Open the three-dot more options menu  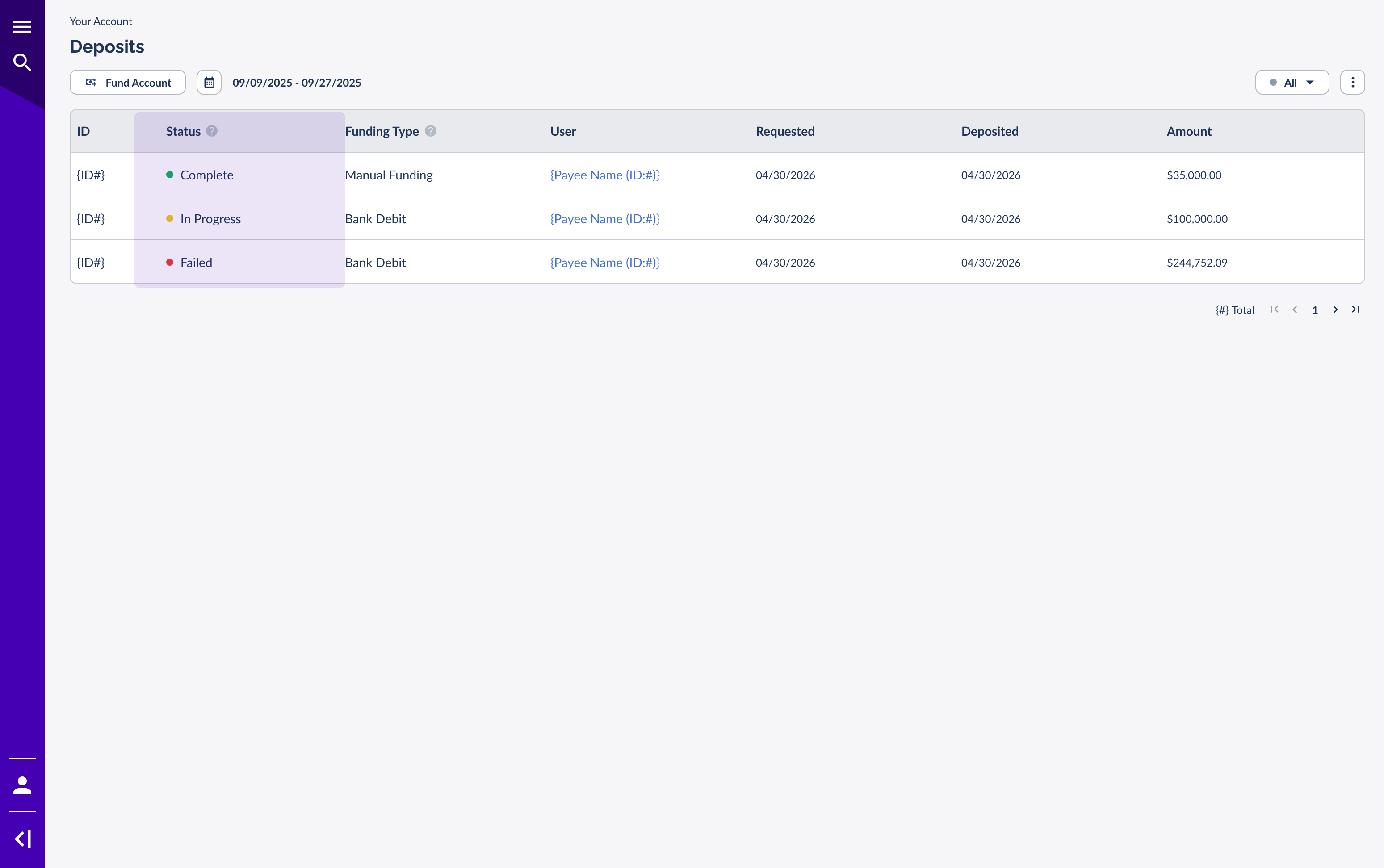tap(1352, 83)
